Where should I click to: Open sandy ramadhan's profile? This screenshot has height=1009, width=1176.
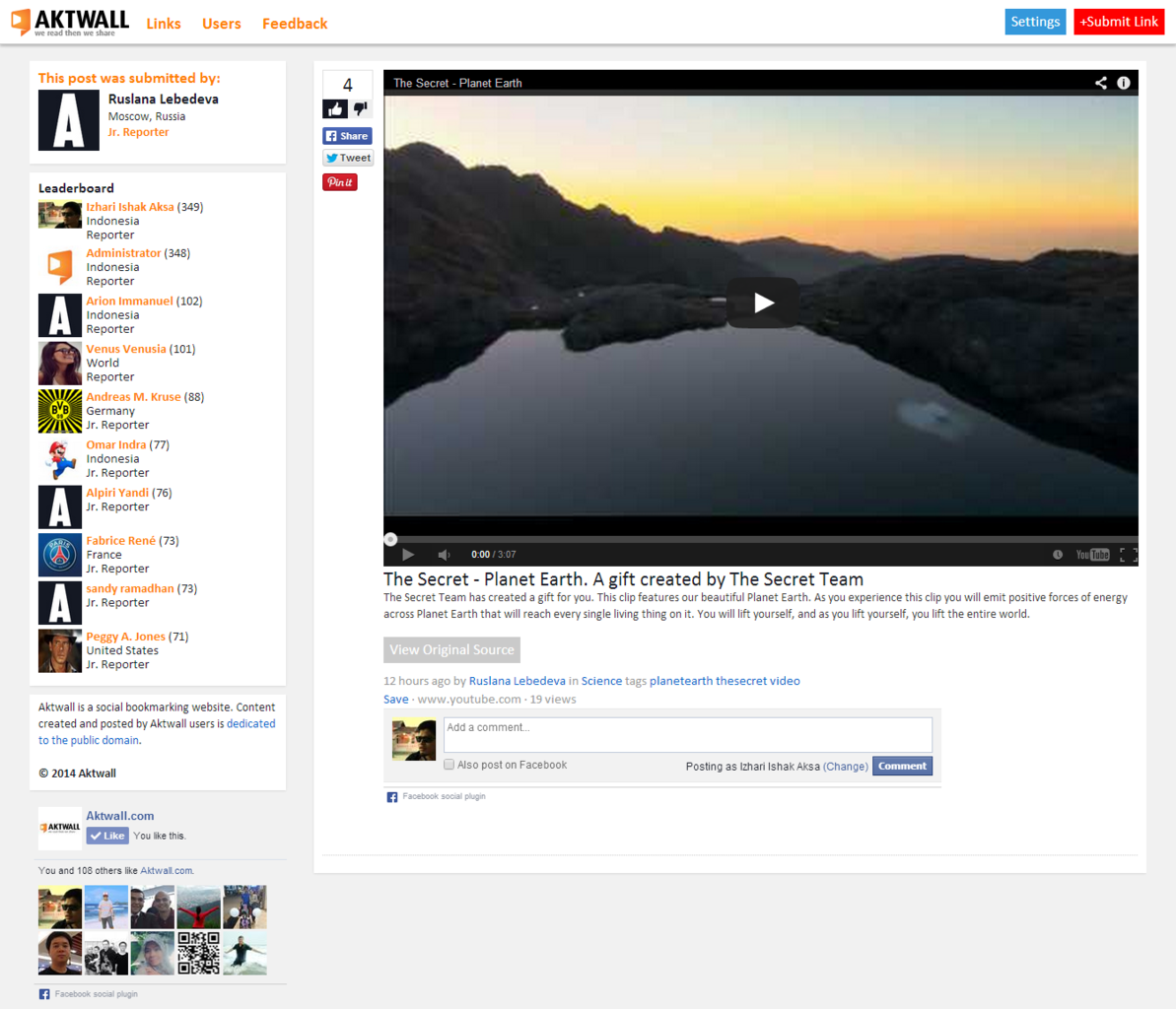tap(130, 589)
